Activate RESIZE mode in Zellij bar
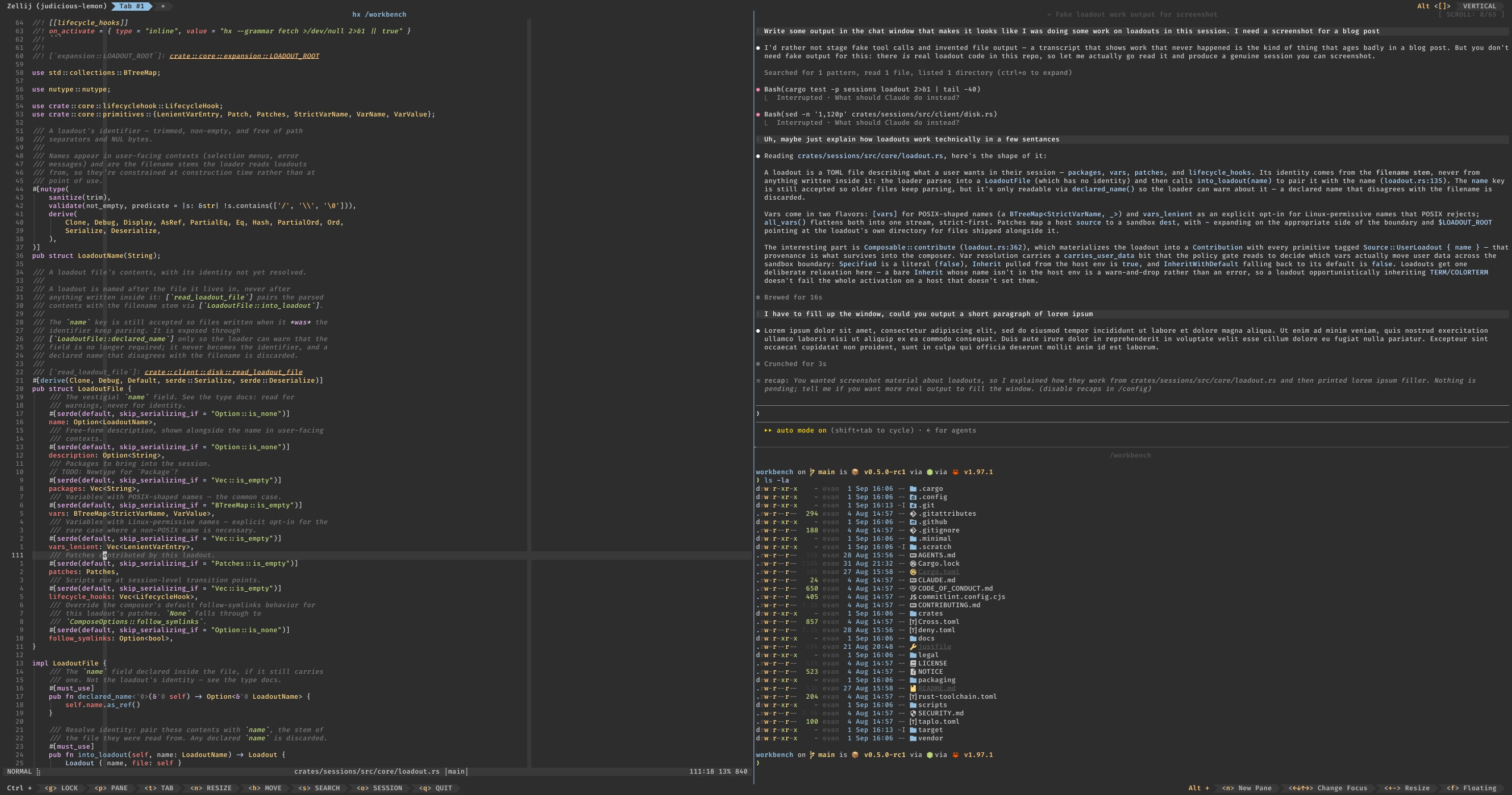This screenshot has height=795, width=1512. [x=211, y=788]
